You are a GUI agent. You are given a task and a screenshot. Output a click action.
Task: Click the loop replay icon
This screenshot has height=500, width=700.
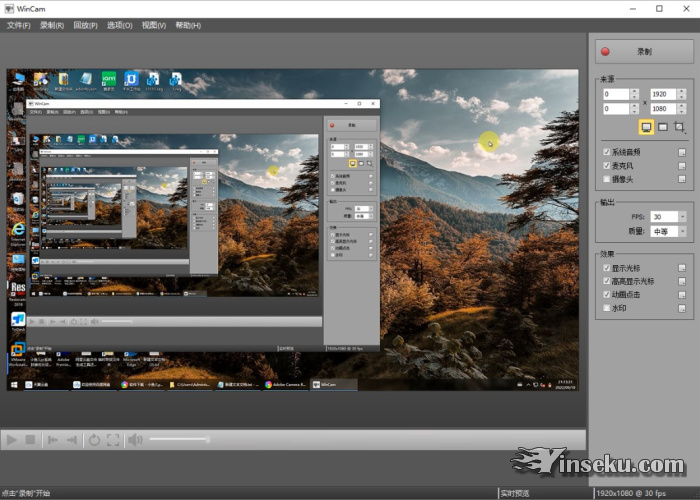coord(94,440)
